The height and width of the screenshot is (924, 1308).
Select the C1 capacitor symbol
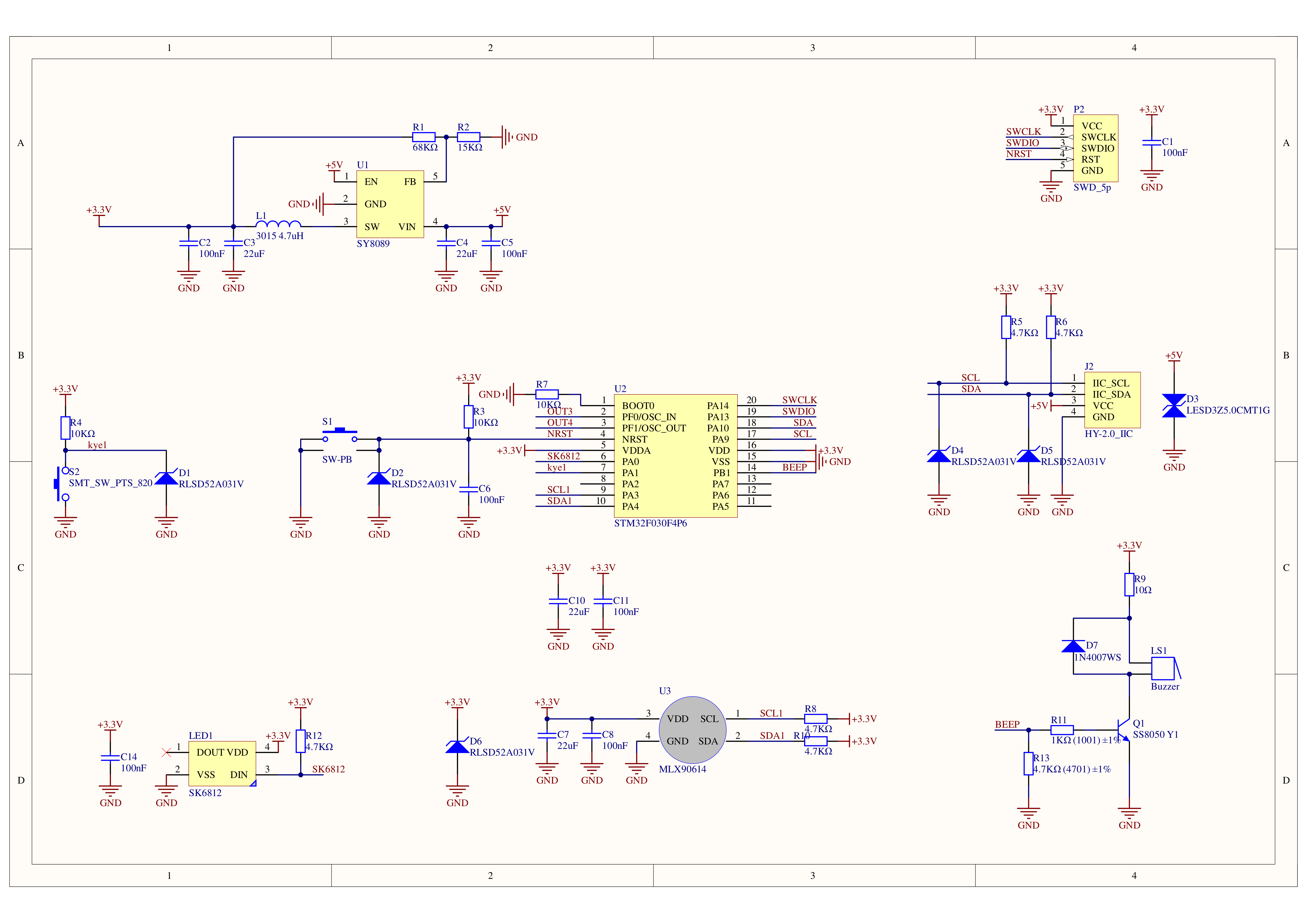click(1151, 142)
